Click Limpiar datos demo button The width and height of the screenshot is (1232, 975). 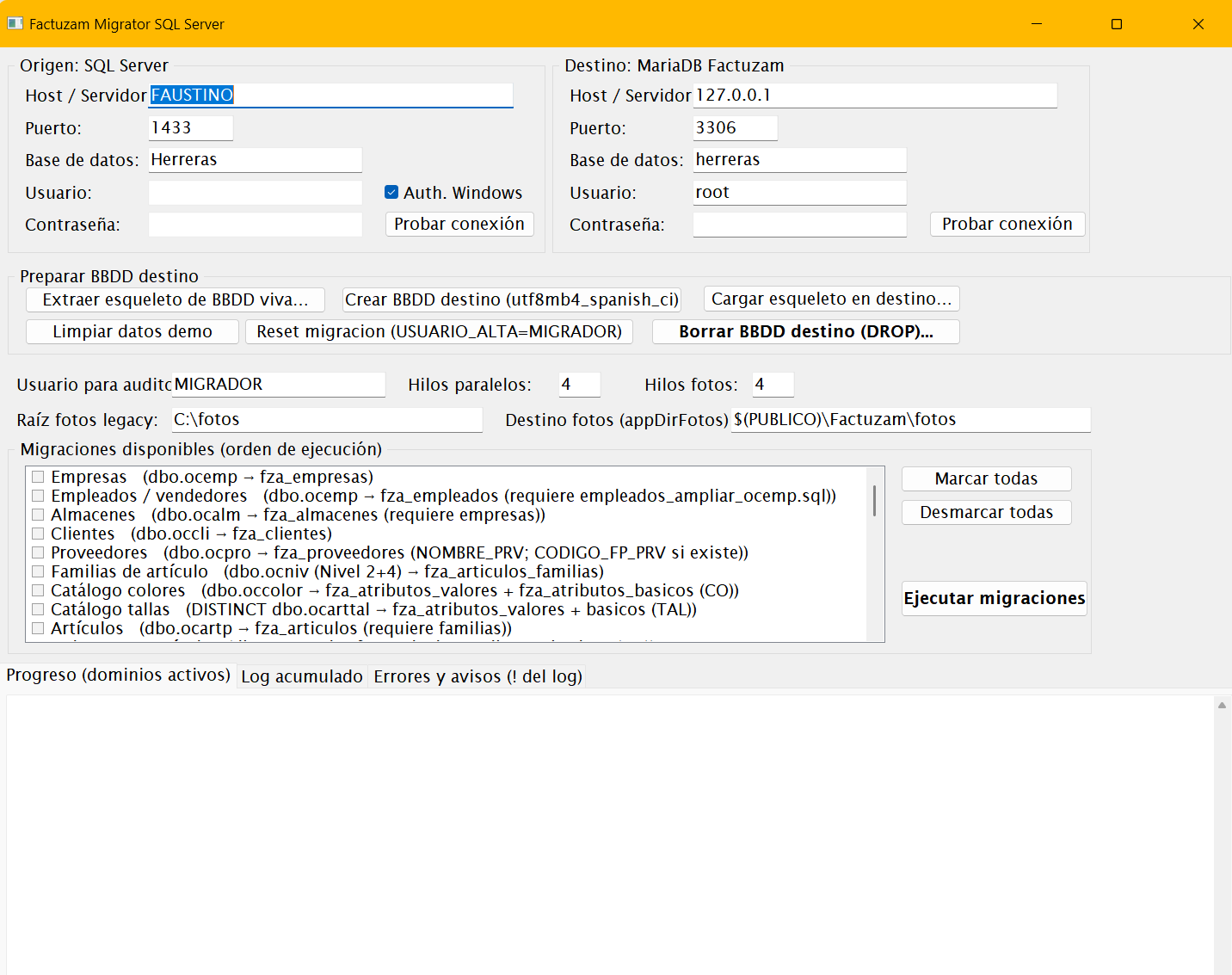pyautogui.click(x=132, y=331)
